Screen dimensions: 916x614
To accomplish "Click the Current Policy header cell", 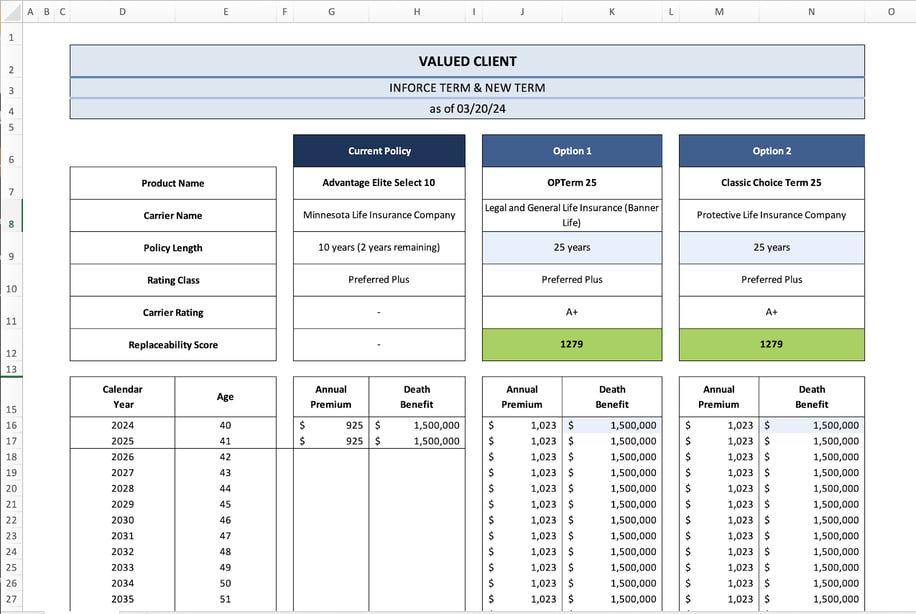I will (378, 150).
